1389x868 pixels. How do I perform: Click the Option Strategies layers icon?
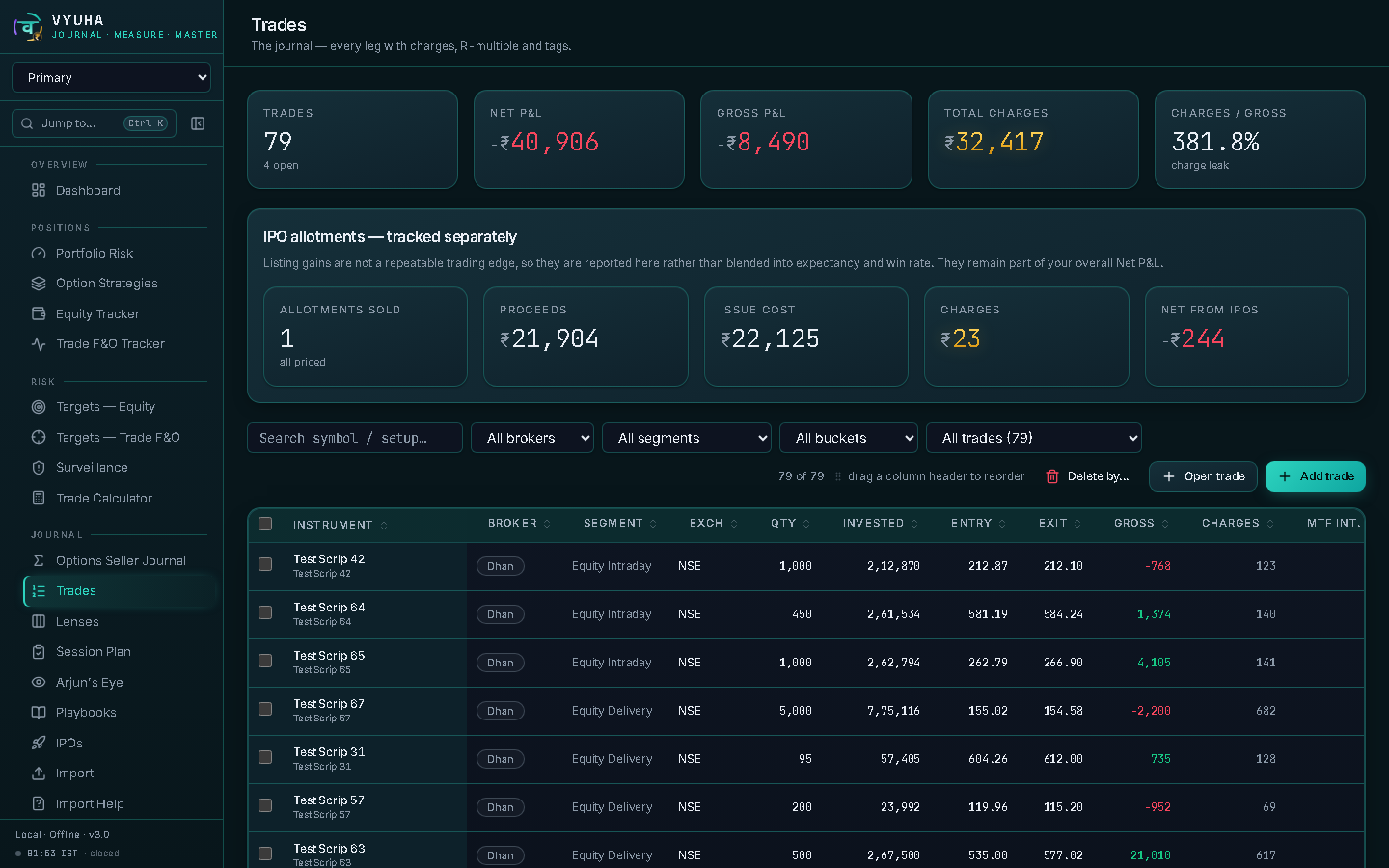click(39, 284)
